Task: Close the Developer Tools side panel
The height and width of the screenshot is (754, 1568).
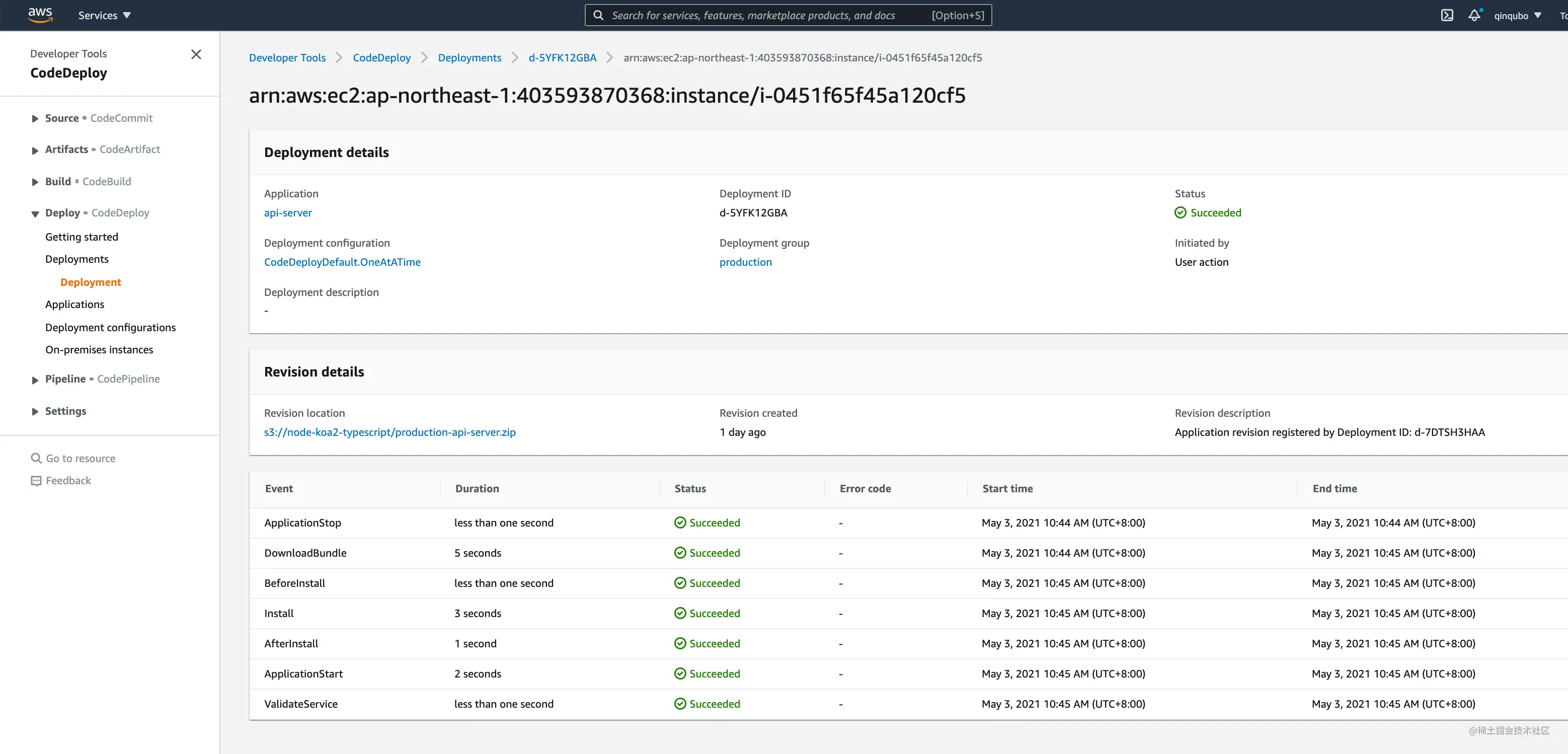Action: tap(196, 54)
